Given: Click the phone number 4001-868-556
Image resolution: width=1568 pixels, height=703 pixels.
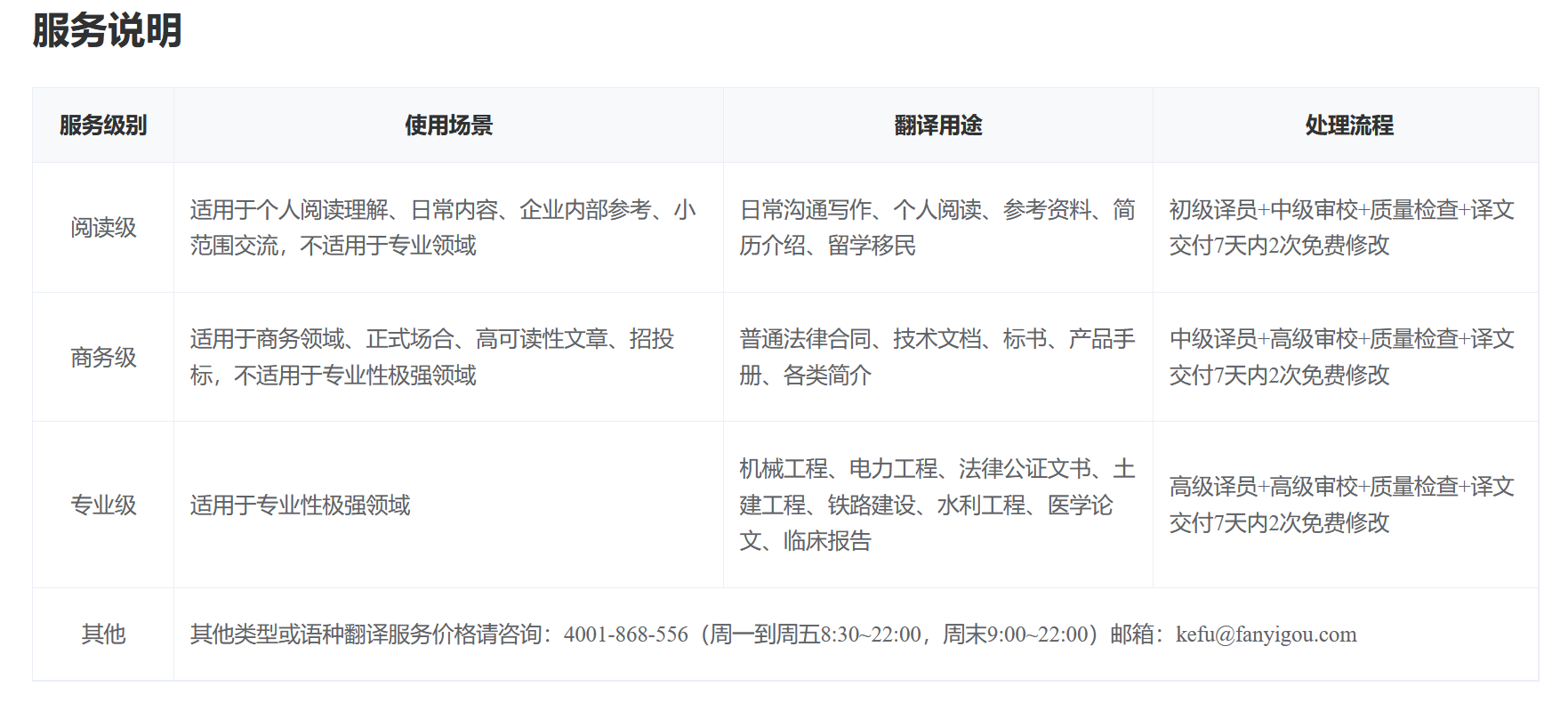Looking at the screenshot, I should 625,634.
